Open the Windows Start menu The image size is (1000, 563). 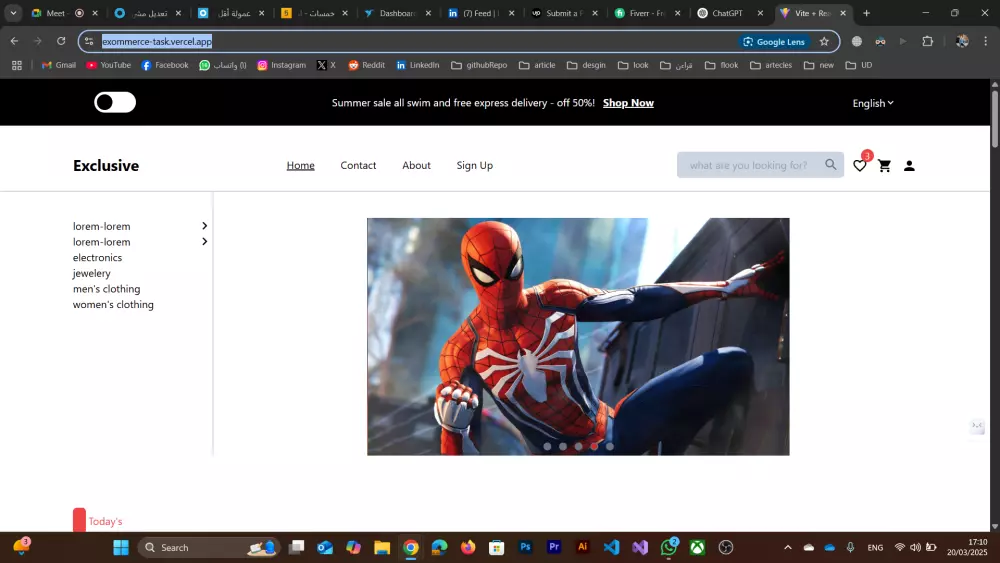tap(121, 547)
